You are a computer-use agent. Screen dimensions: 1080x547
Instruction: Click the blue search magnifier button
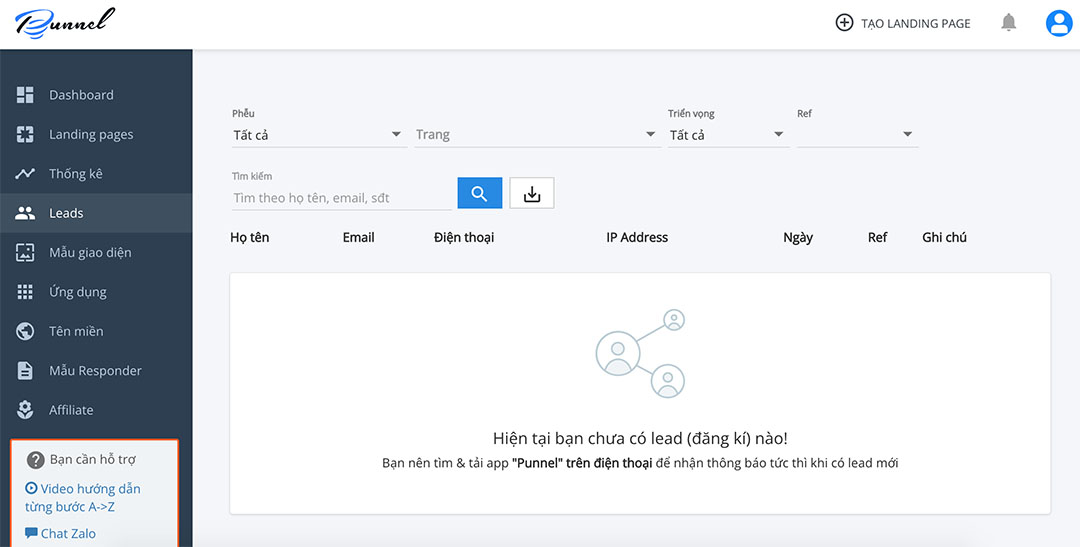pyautogui.click(x=479, y=194)
